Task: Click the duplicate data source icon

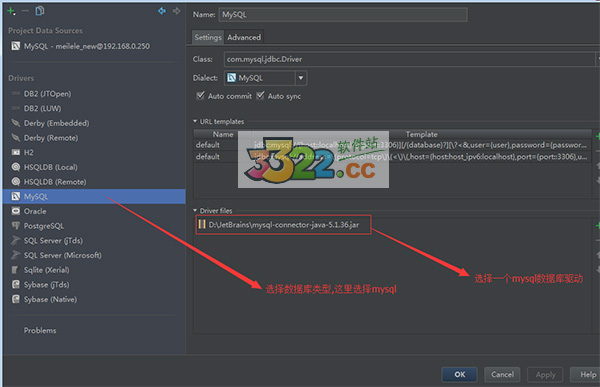Action: (39, 11)
